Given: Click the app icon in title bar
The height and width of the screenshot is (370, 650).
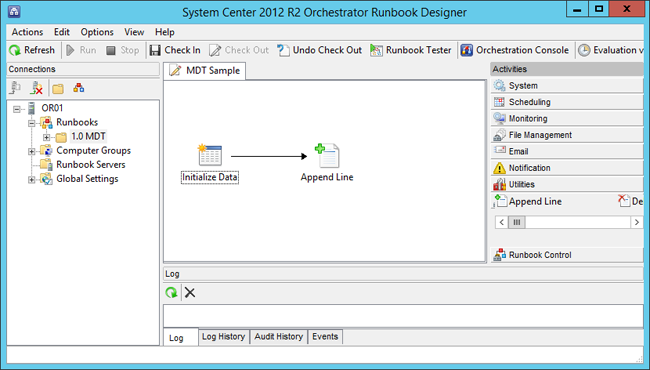Looking at the screenshot, I should (x=15, y=12).
